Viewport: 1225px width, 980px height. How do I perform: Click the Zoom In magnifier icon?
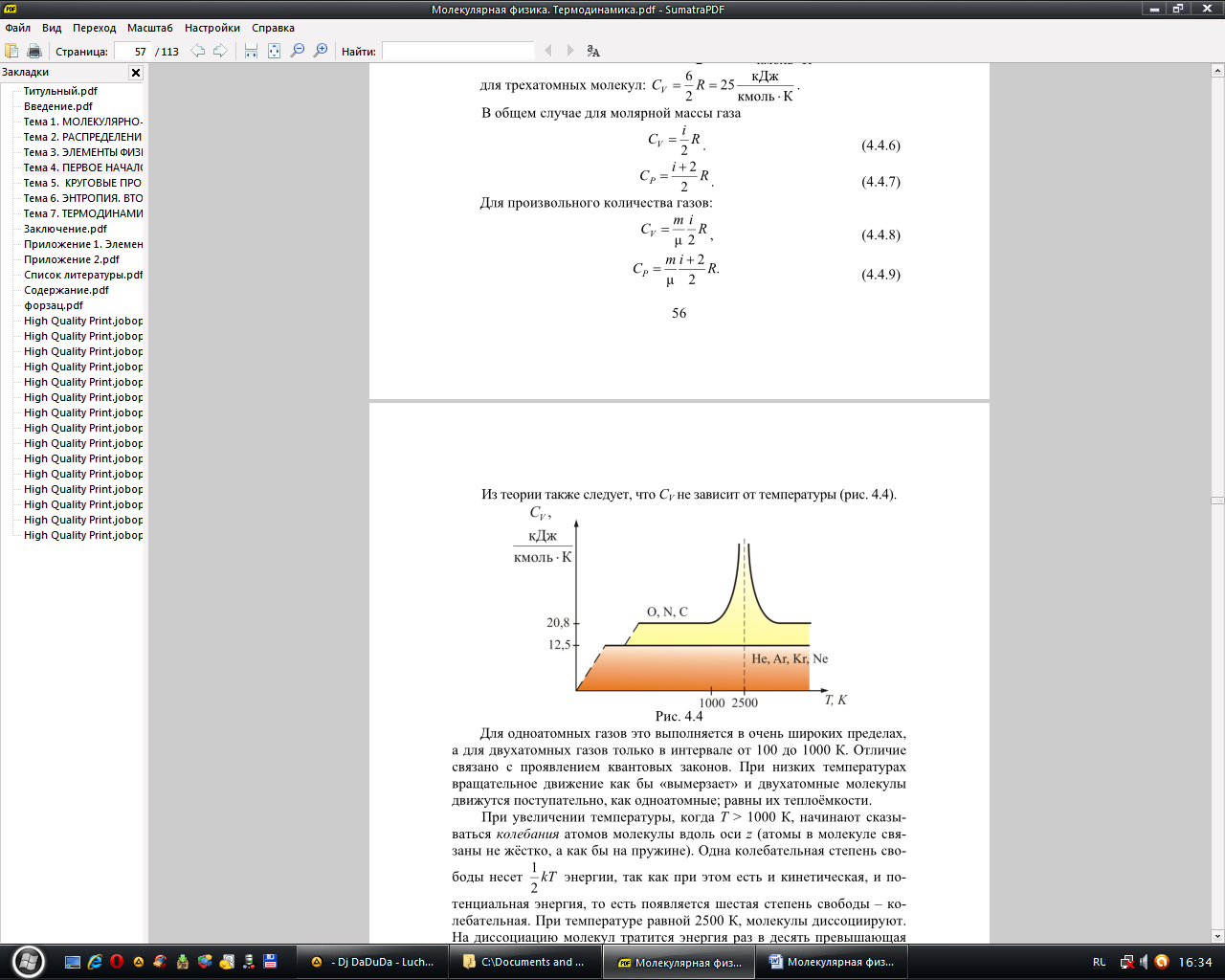pyautogui.click(x=321, y=51)
